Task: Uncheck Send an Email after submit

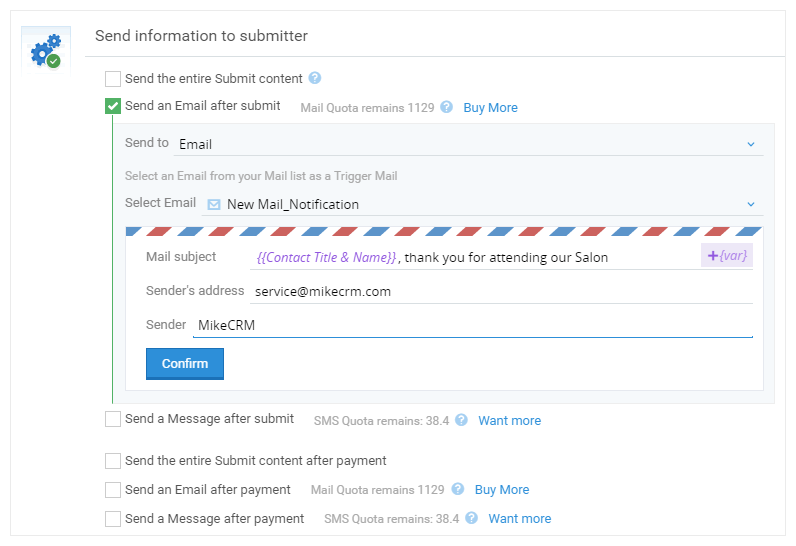Action: click(113, 106)
